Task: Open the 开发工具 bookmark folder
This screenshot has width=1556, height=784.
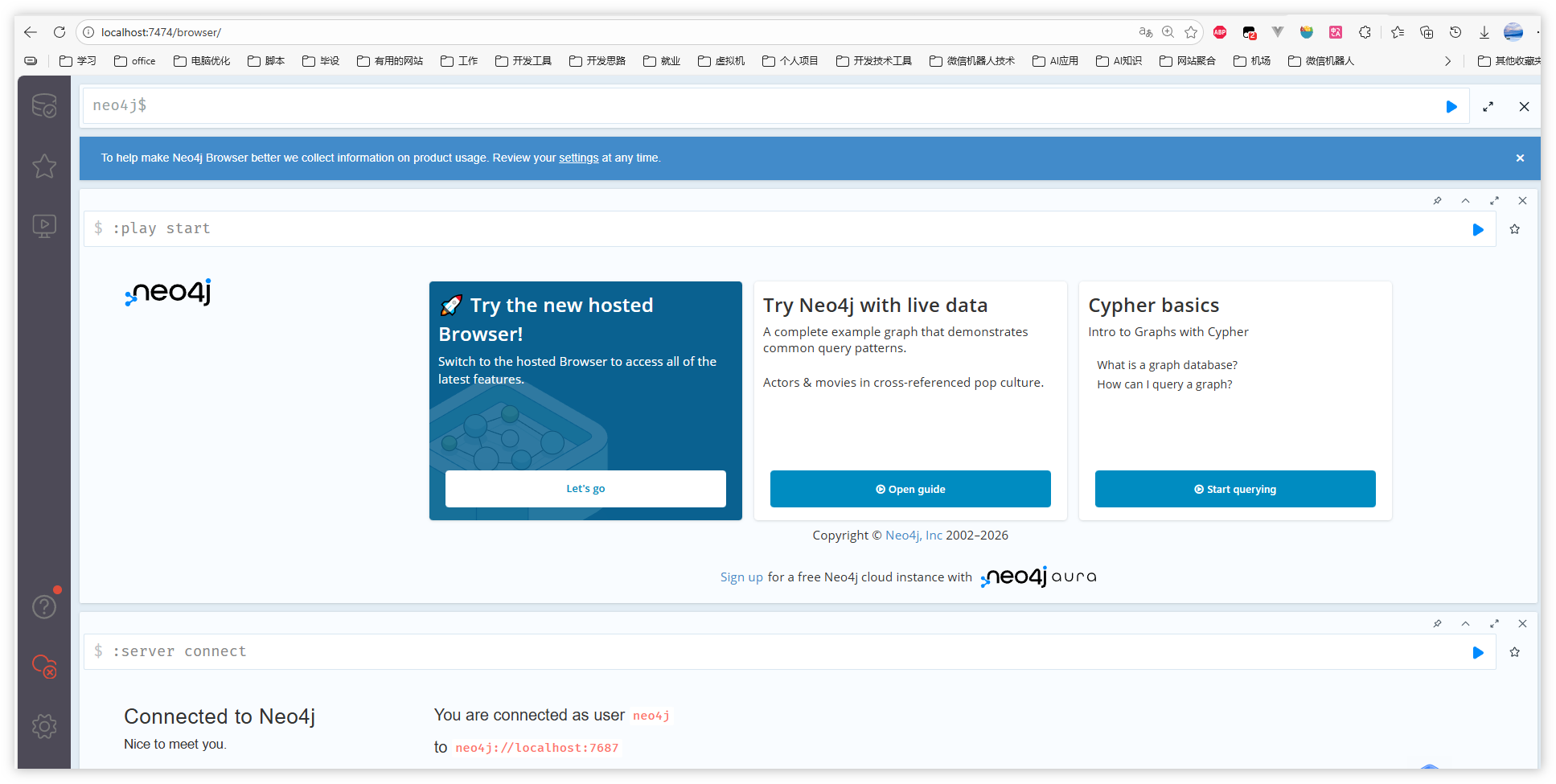Action: 523,61
